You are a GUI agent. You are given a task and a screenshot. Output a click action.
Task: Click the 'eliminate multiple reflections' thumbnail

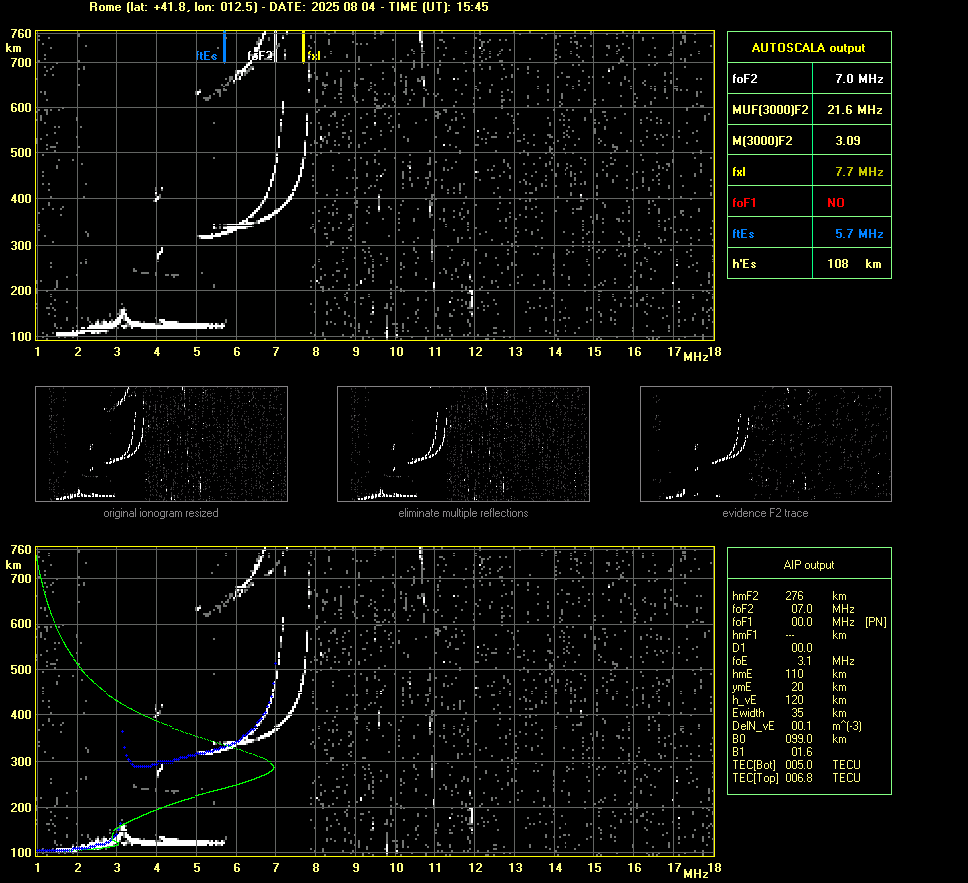(463, 444)
